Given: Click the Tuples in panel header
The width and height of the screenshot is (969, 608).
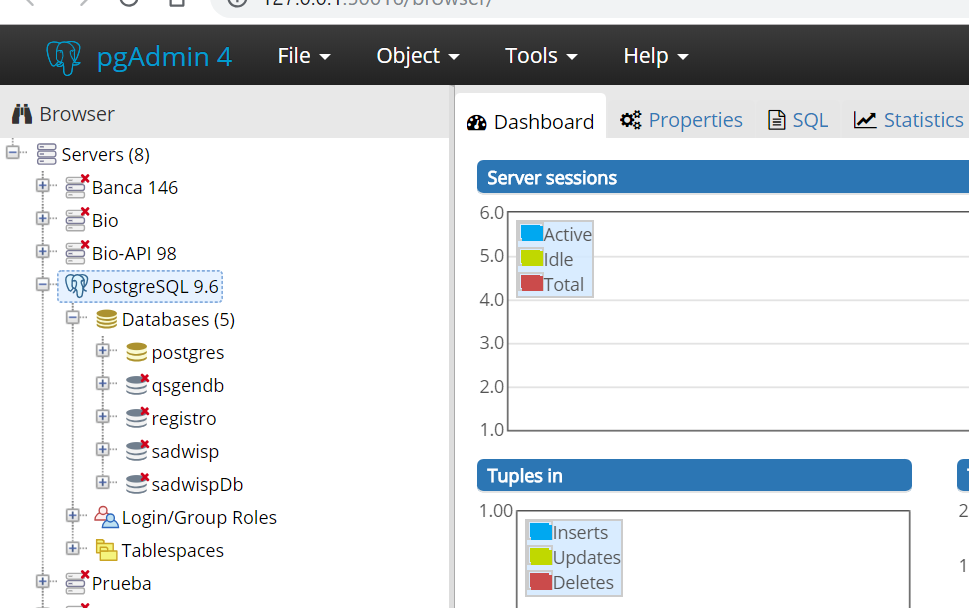Looking at the screenshot, I should tap(694, 475).
